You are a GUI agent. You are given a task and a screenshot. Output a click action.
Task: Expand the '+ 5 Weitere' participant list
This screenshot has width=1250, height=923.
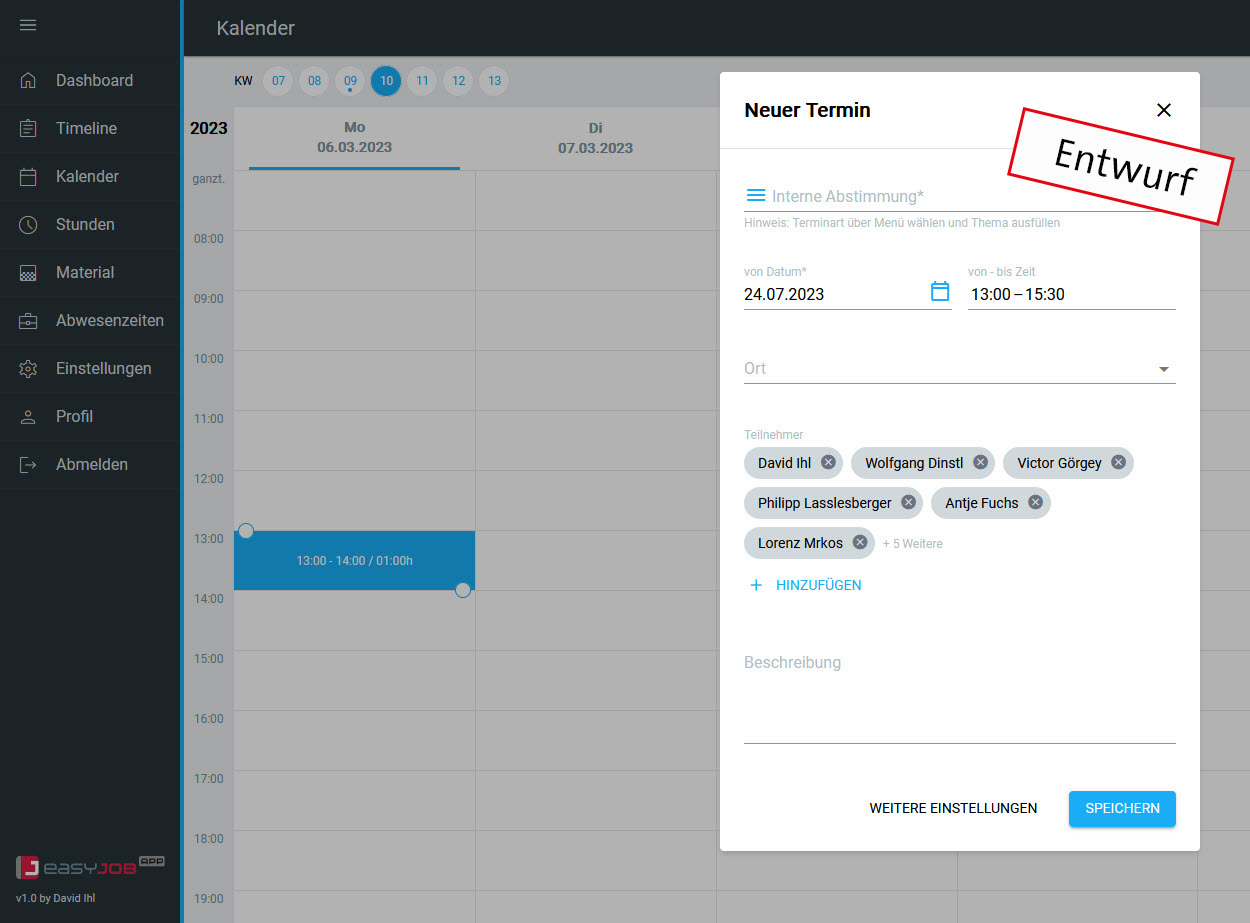[x=912, y=543]
